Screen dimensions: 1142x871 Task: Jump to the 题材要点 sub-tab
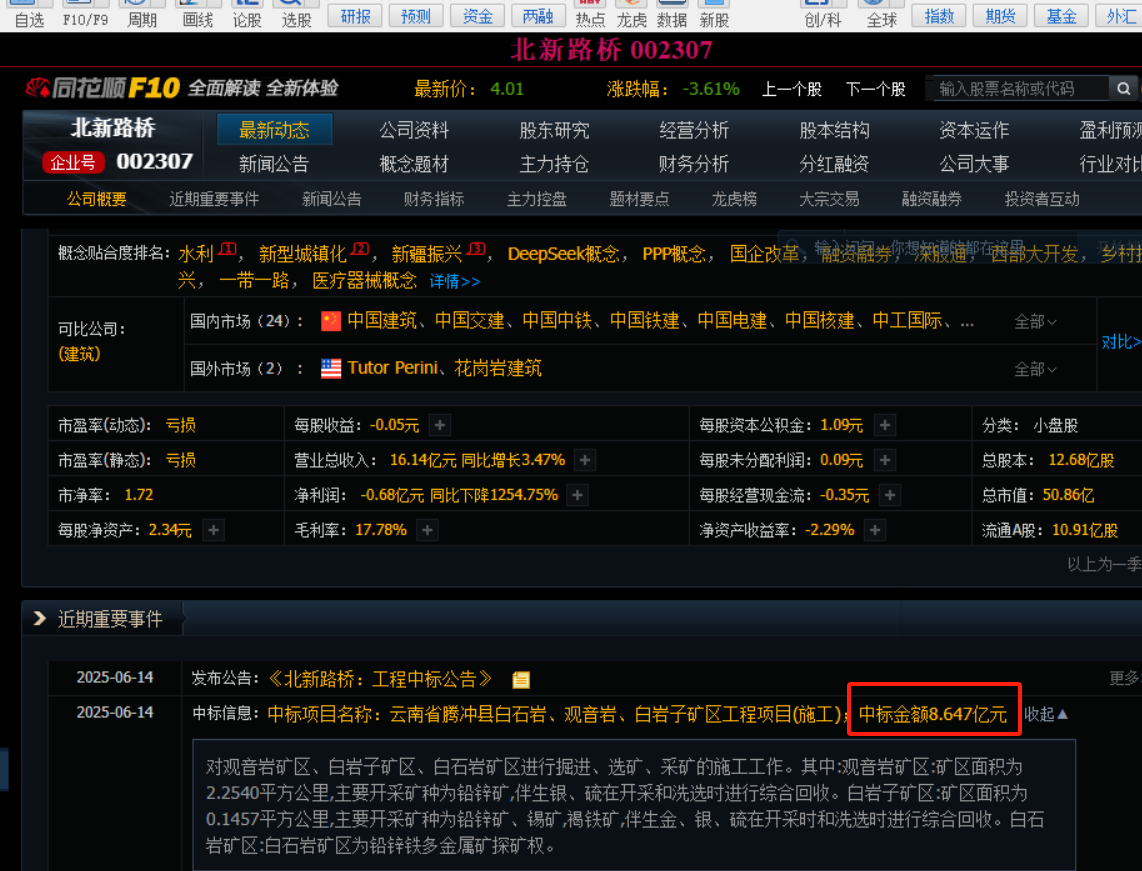[x=639, y=199]
